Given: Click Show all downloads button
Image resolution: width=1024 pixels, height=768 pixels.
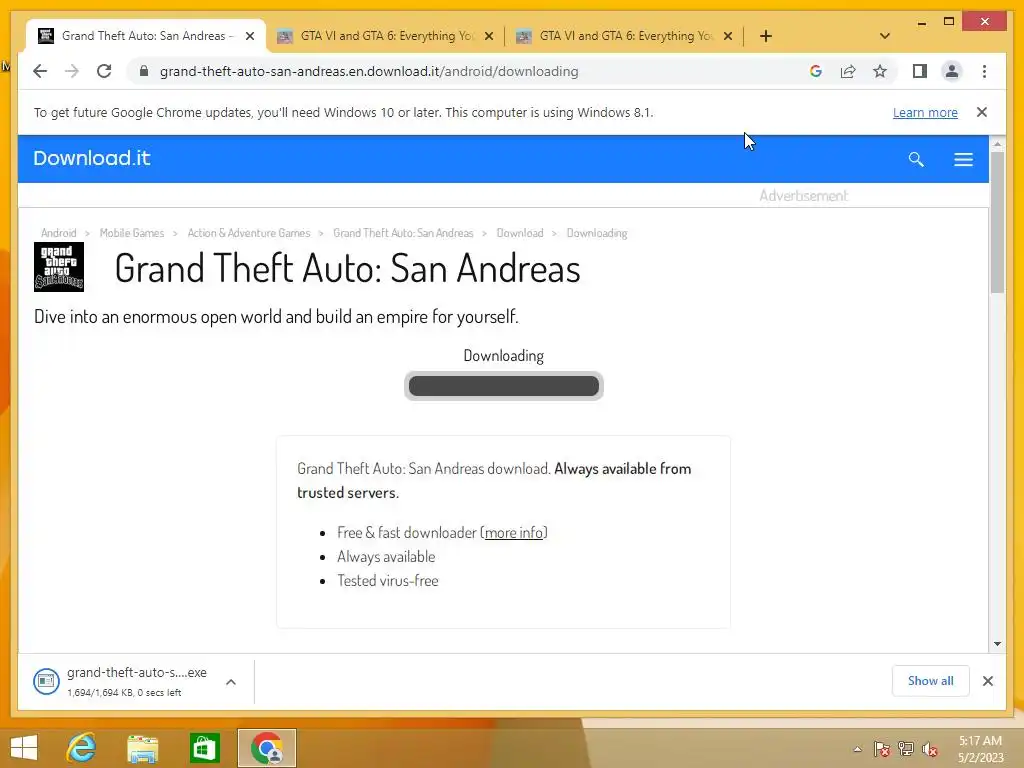Looking at the screenshot, I should point(930,681).
